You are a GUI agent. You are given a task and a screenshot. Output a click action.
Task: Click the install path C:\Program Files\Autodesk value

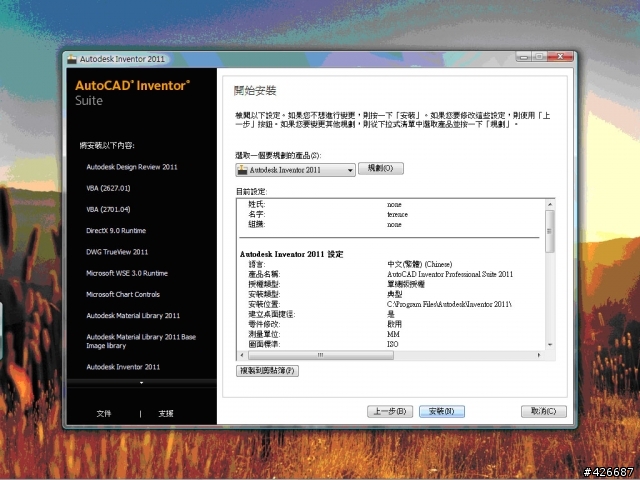(x=449, y=304)
